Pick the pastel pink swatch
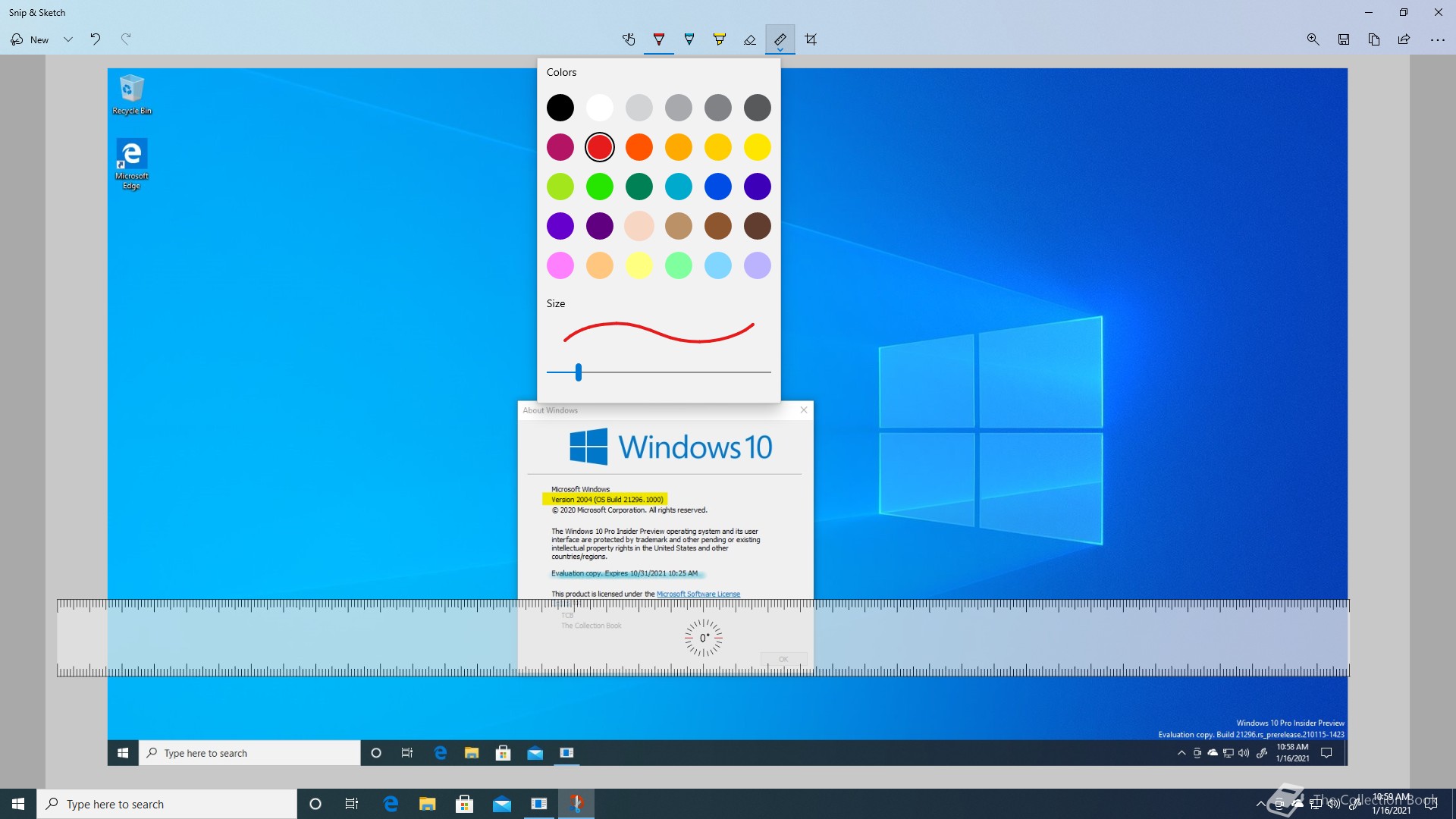 tap(560, 265)
